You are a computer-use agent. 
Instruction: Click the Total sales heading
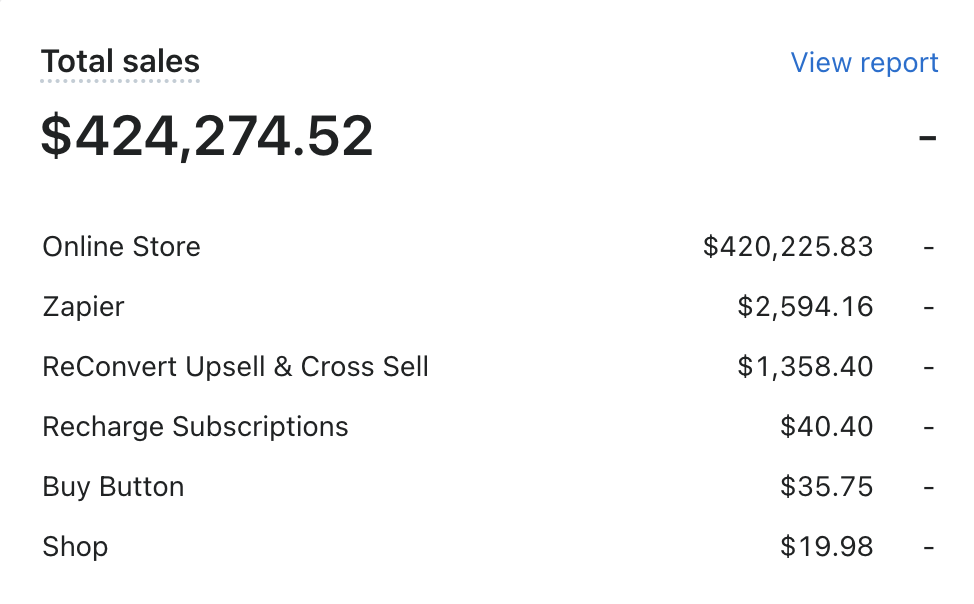pos(120,62)
